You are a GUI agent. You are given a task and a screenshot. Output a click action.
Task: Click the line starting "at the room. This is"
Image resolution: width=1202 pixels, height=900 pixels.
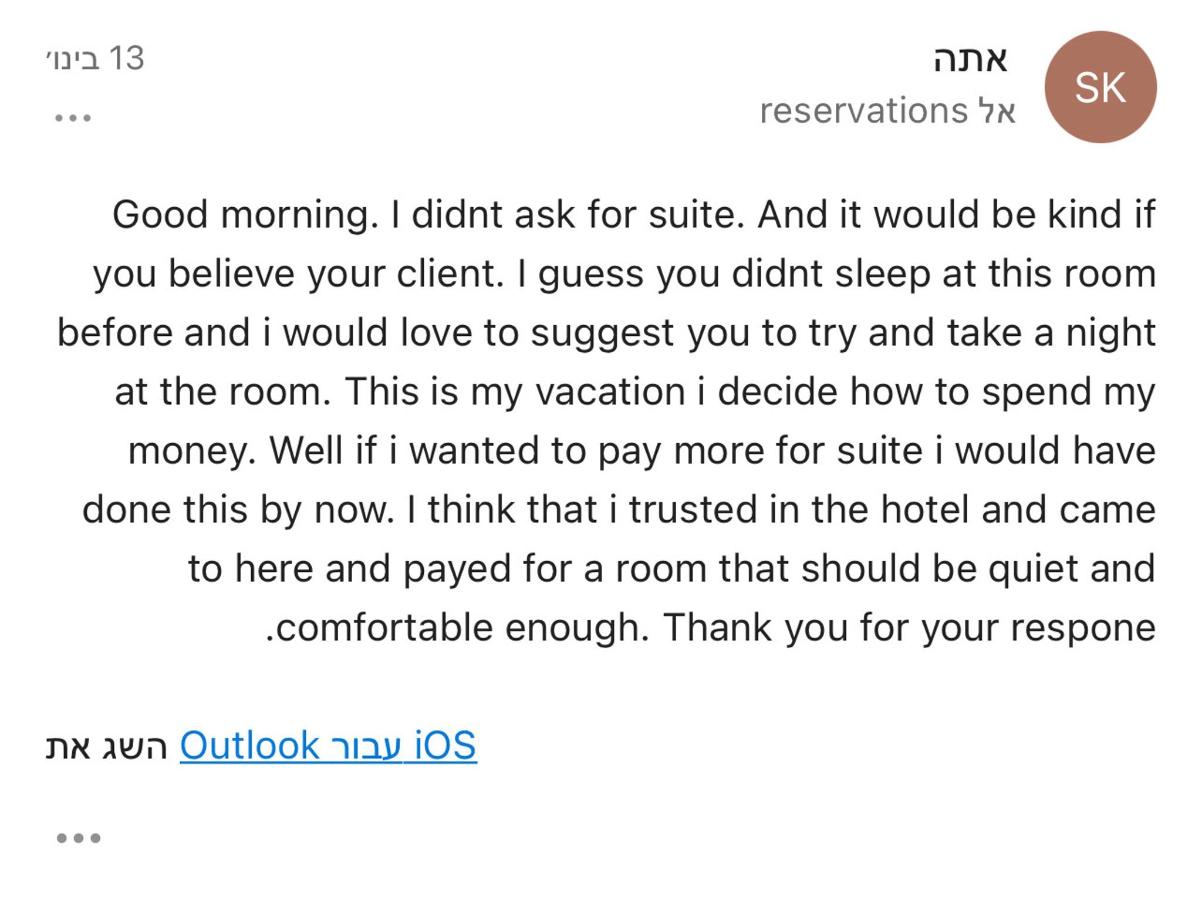tap(635, 392)
